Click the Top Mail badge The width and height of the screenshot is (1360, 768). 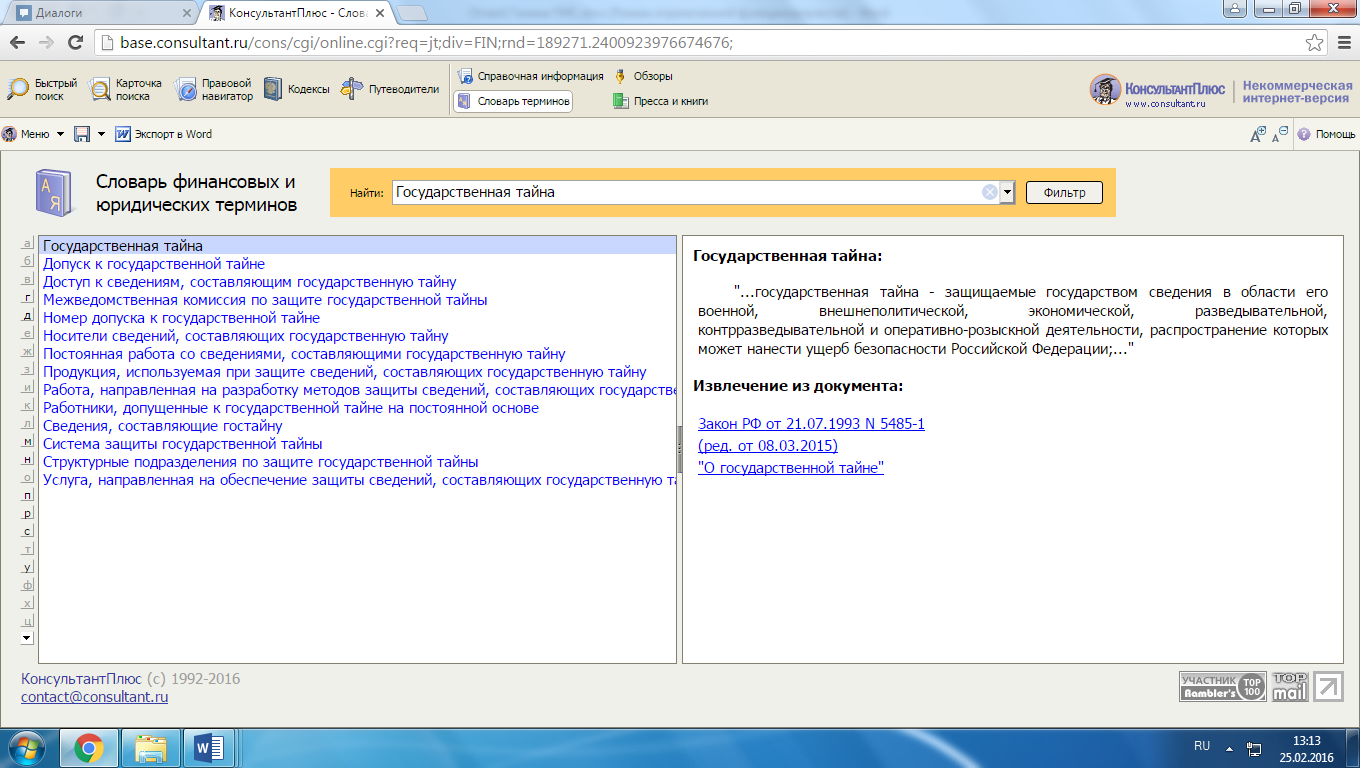click(1290, 687)
